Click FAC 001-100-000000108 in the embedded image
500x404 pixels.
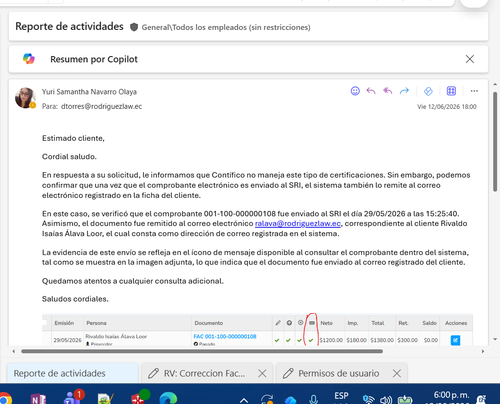(x=225, y=336)
